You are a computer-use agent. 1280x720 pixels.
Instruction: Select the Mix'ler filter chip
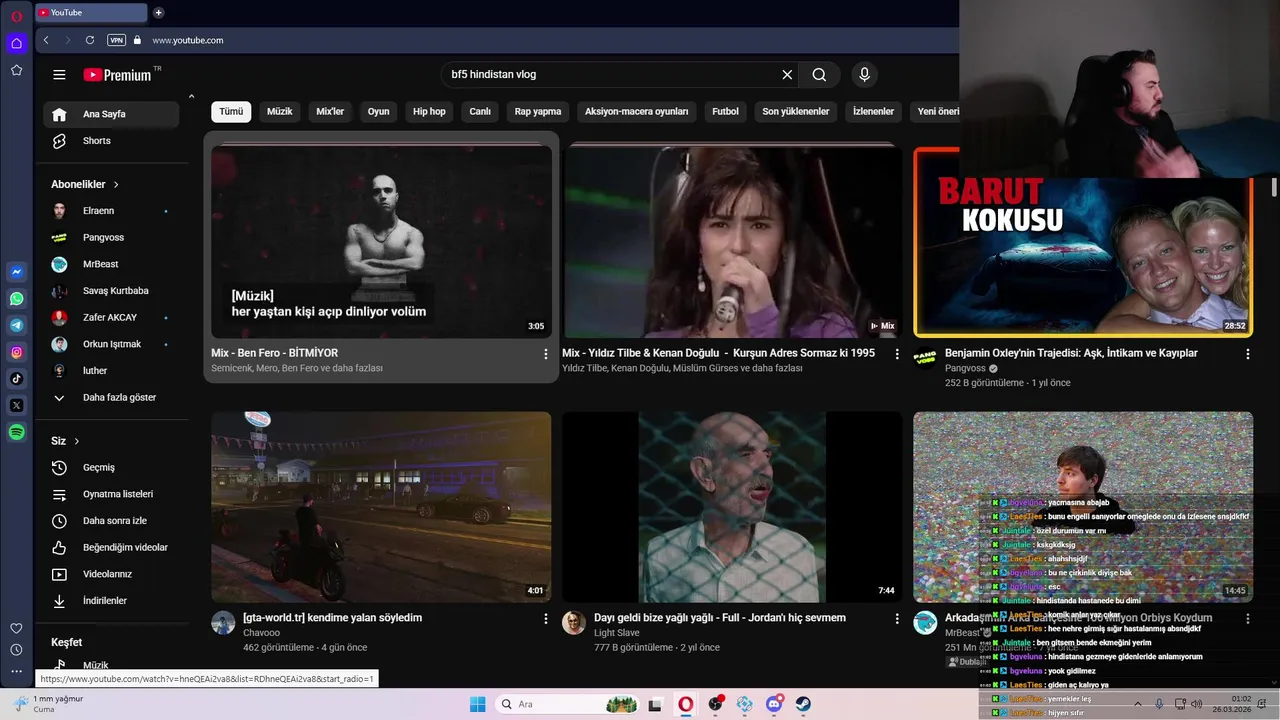tap(330, 112)
